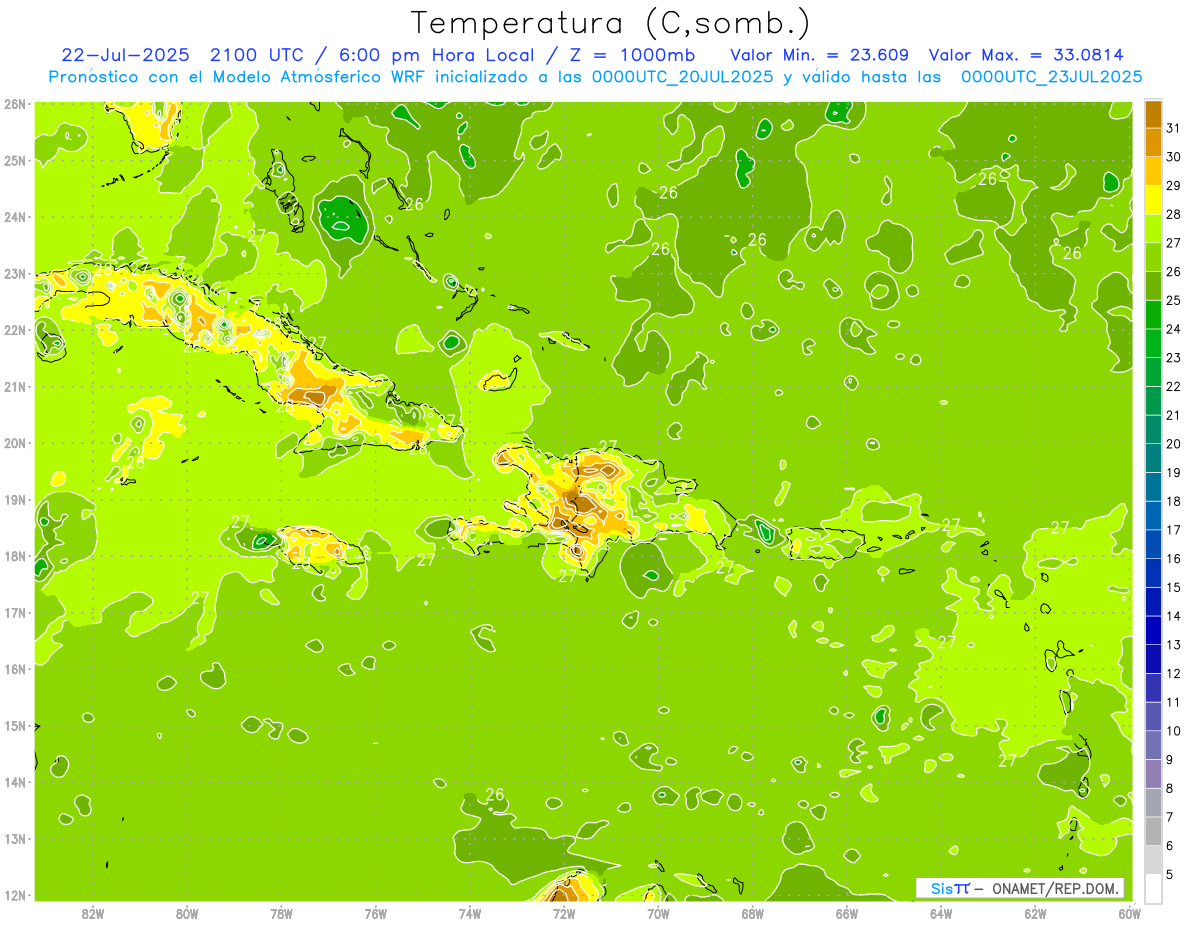The height and width of the screenshot is (927, 1200).
Task: Click the legend swatch between 24 and 25
Action: pos(1153,314)
